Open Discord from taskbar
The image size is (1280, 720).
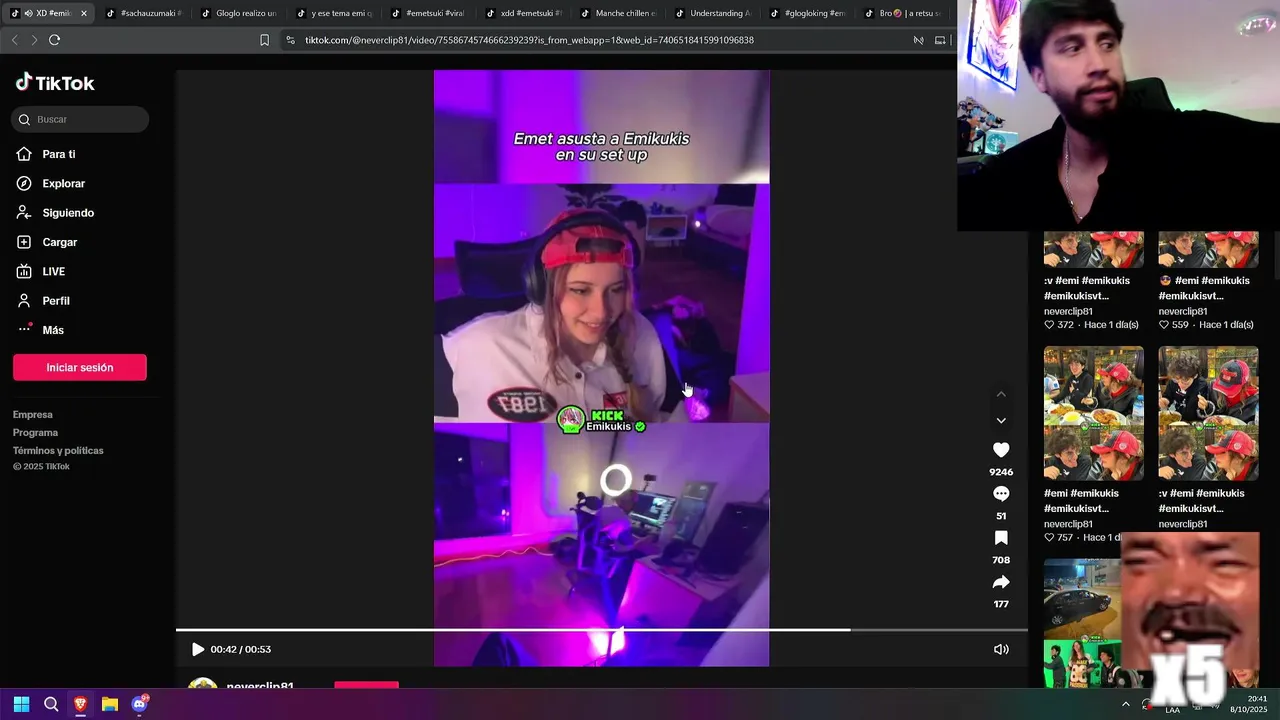point(139,704)
